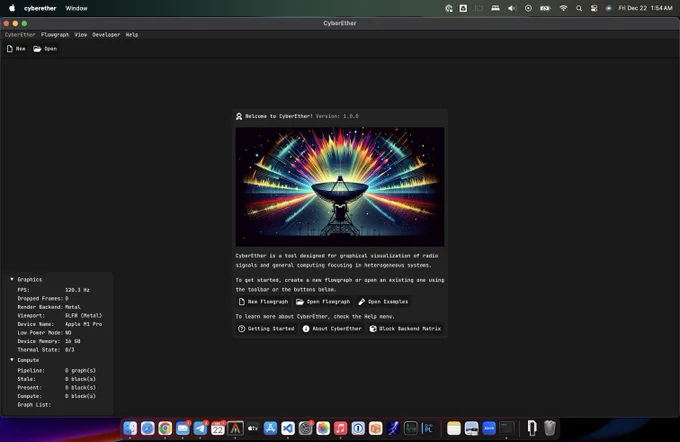Open System Settings from the Dock
The image size is (680, 442).
[305, 428]
